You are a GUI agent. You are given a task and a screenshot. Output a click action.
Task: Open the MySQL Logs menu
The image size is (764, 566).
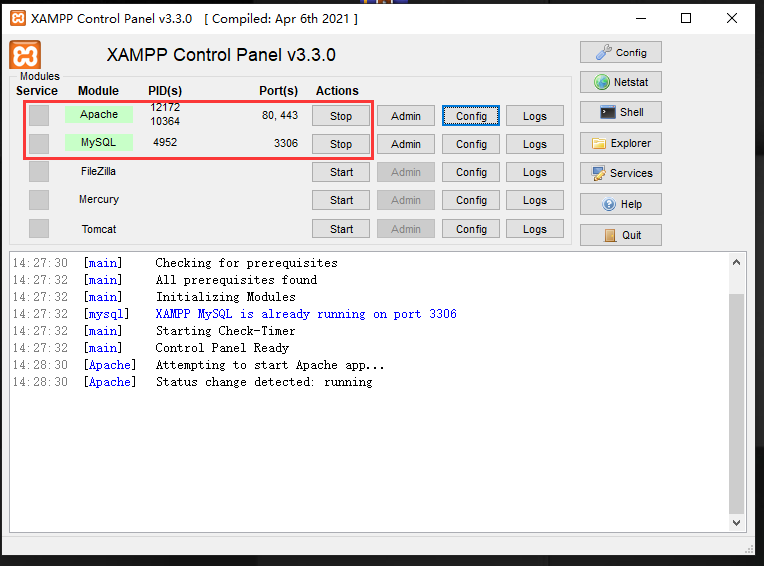pyautogui.click(x=535, y=144)
